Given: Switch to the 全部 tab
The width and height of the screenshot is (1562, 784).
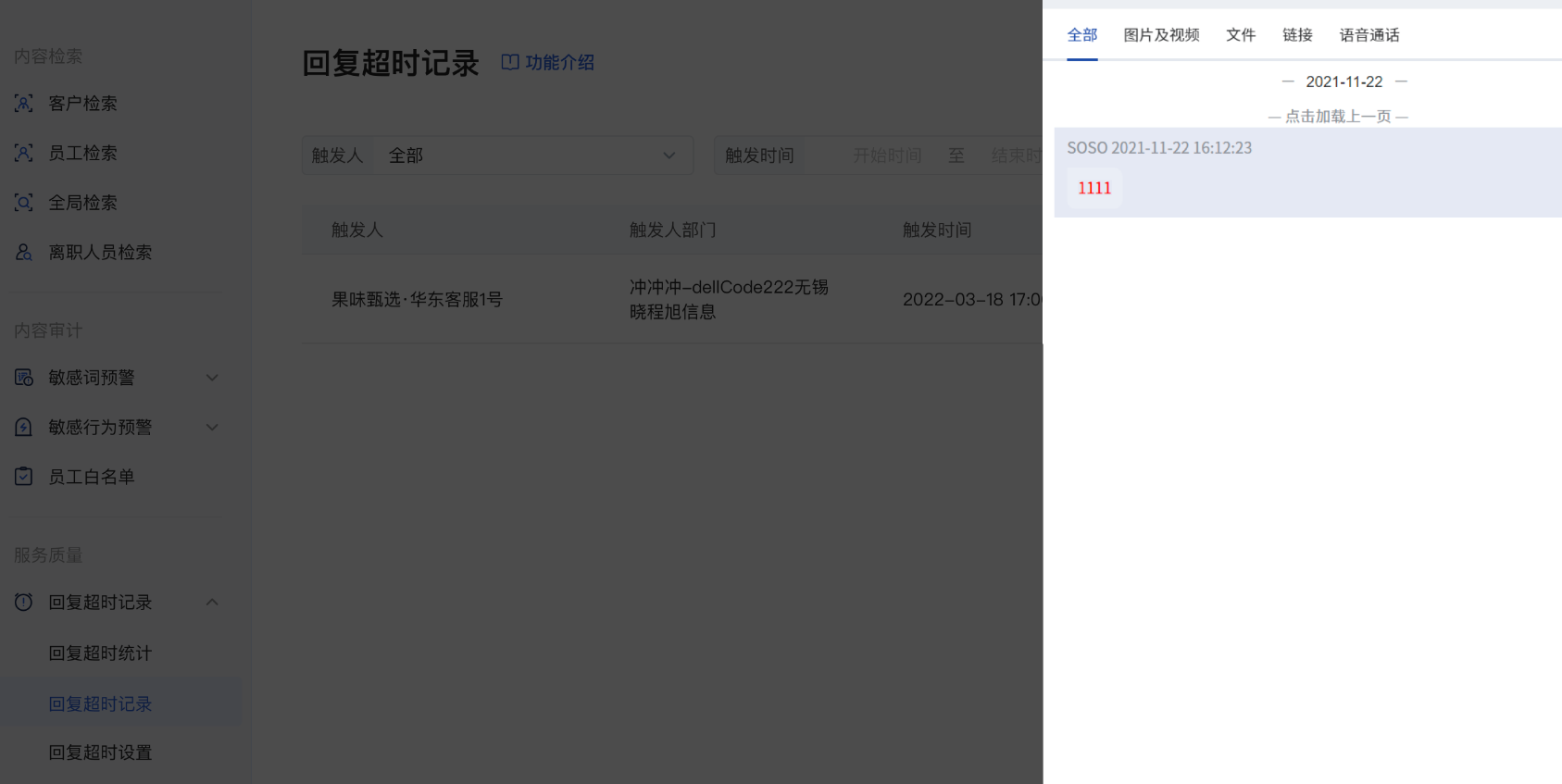Looking at the screenshot, I should coord(1082,35).
